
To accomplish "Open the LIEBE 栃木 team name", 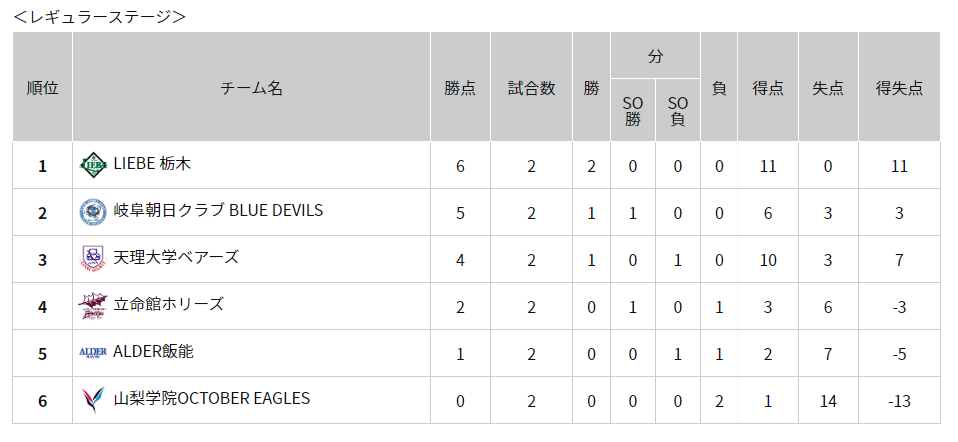I will (152, 164).
